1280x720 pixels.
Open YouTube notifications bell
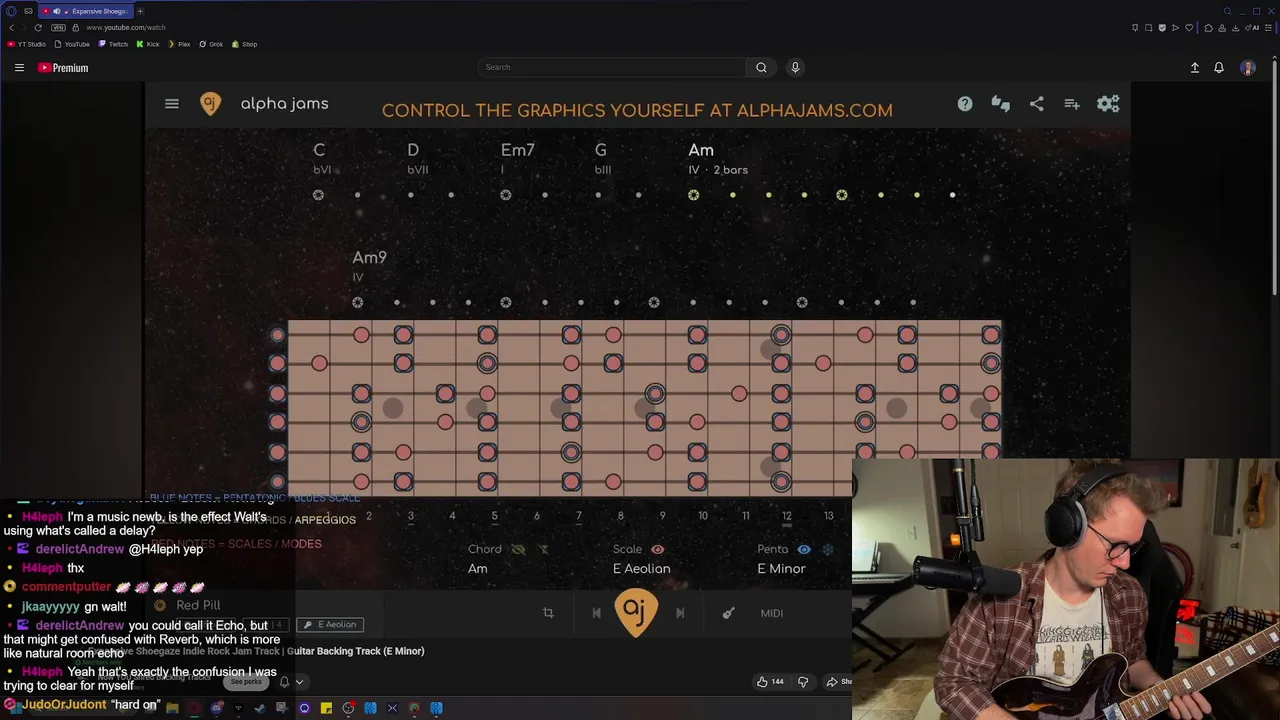pos(1219,68)
